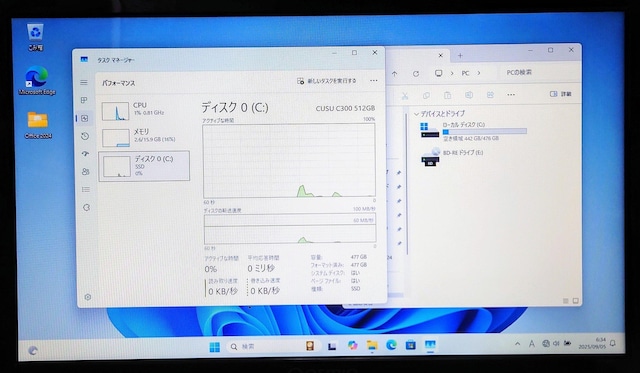Open the Windows Start menu
The image size is (640, 373).
pos(214,346)
